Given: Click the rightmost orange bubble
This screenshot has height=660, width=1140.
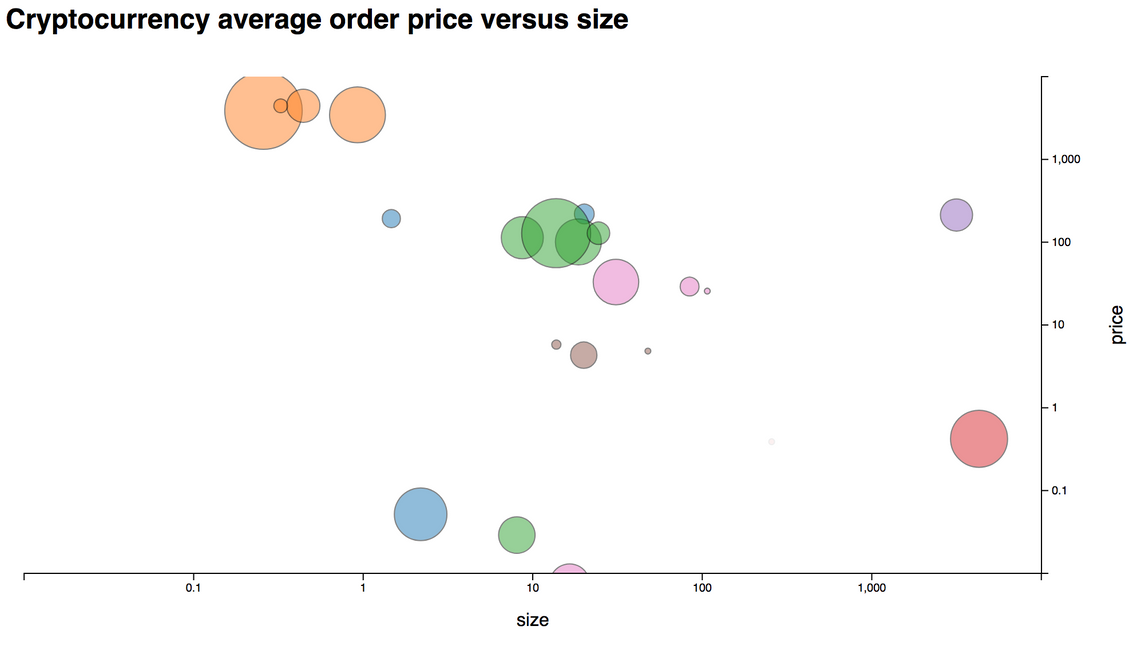Looking at the screenshot, I should click(358, 115).
